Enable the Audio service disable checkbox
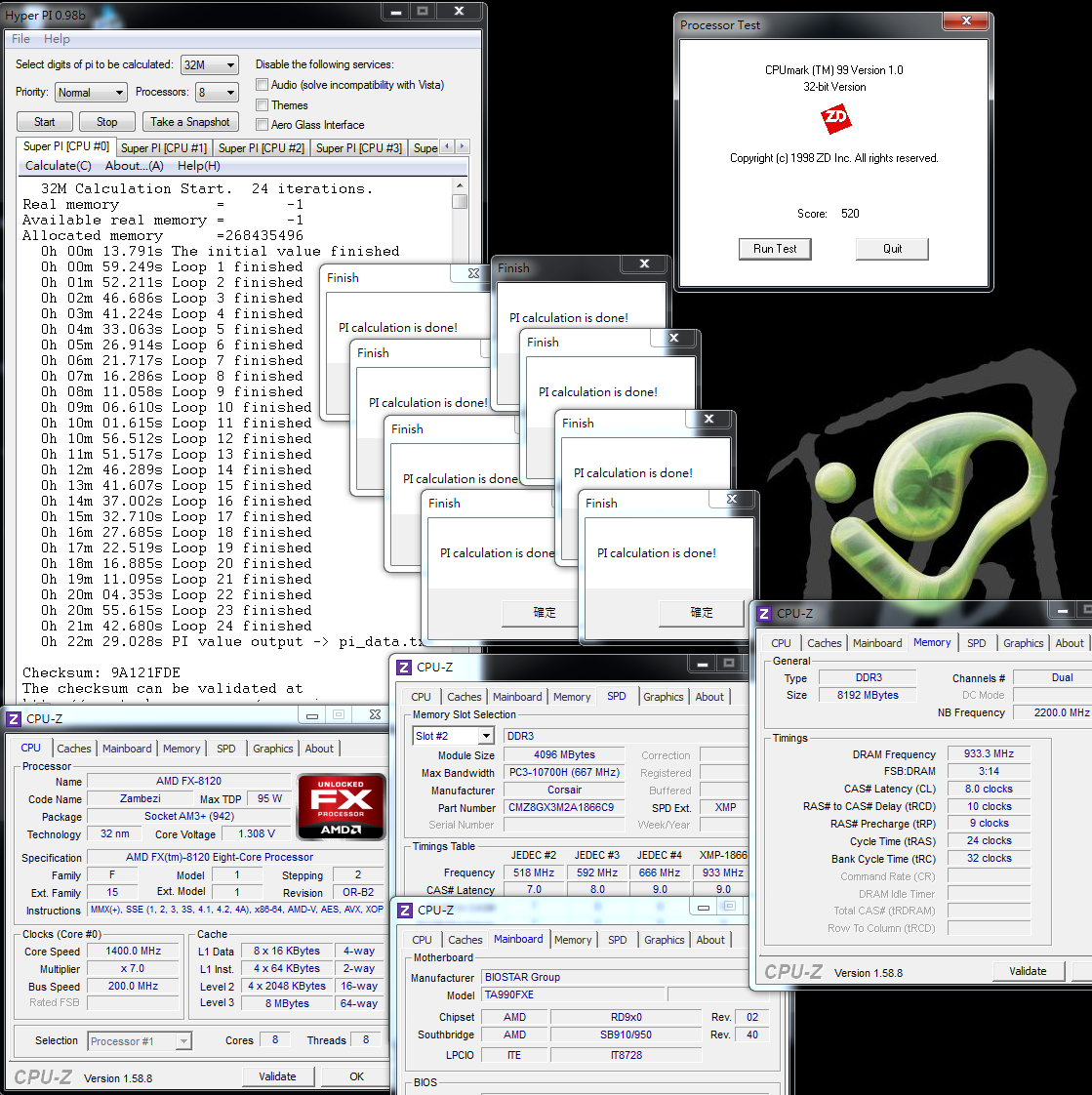This screenshot has width=1092, height=1095. click(262, 85)
